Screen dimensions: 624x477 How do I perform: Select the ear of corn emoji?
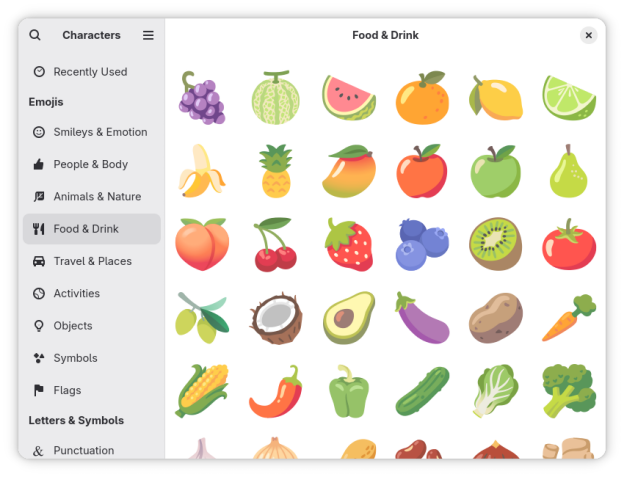[202, 391]
